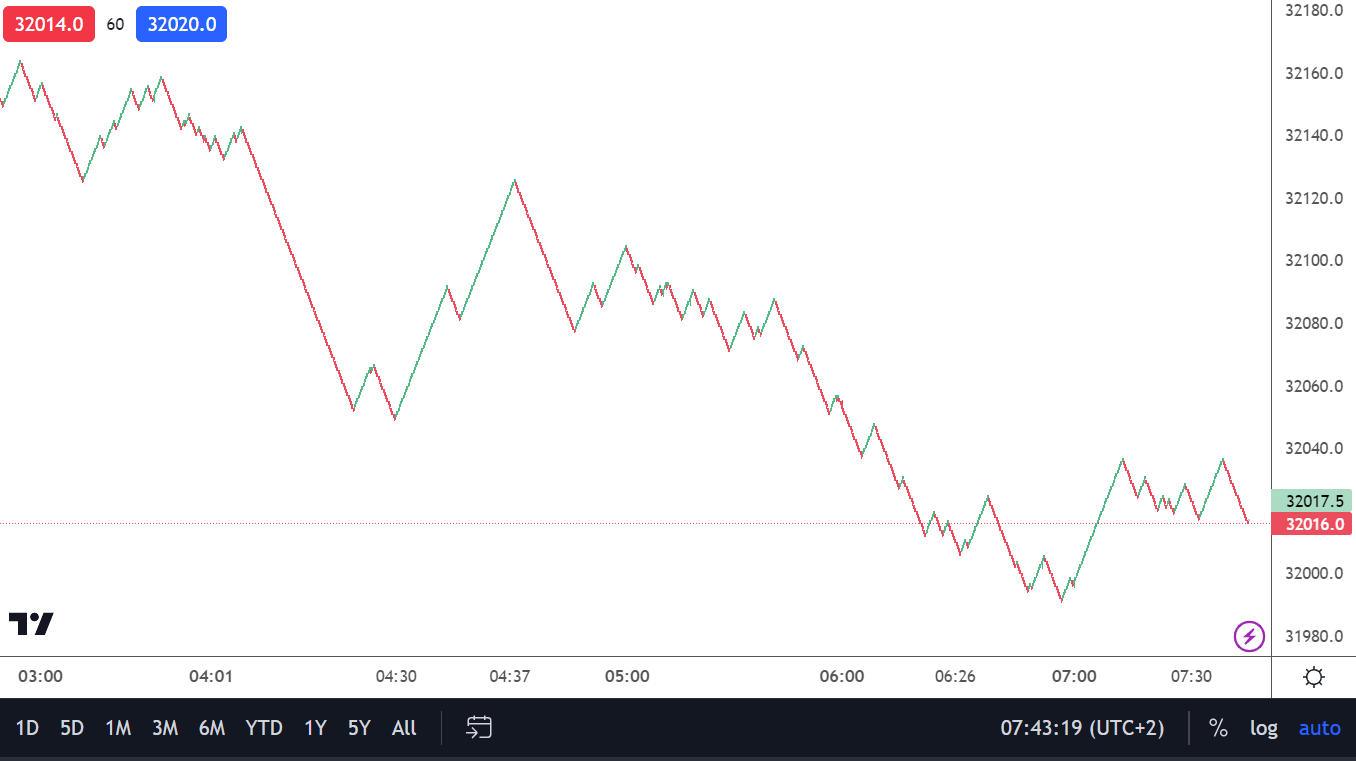1356x761 pixels.
Task: Select the blue buy price 32020.0
Action: [x=181, y=24]
